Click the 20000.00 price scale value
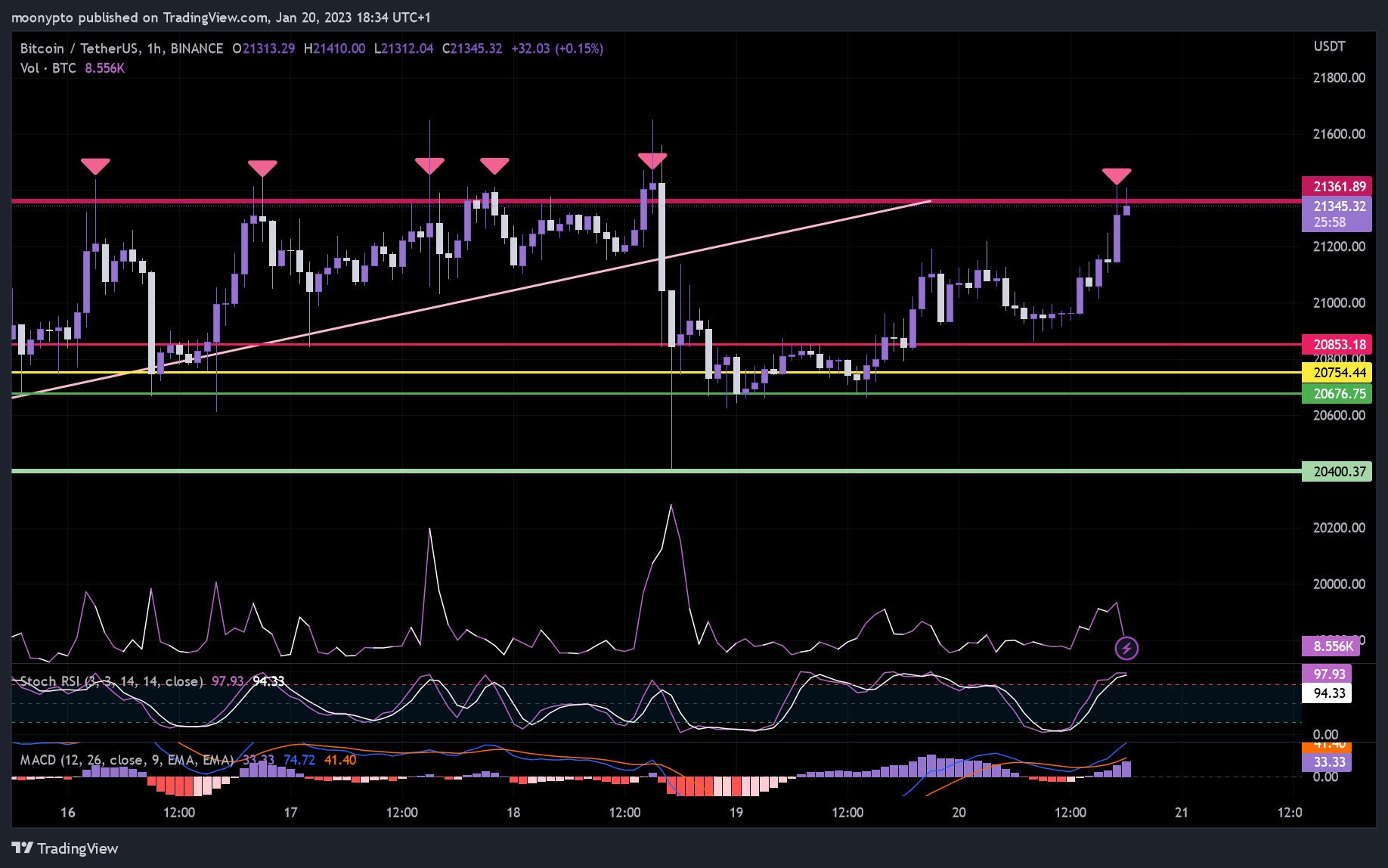The height and width of the screenshot is (868, 1388). [x=1339, y=584]
